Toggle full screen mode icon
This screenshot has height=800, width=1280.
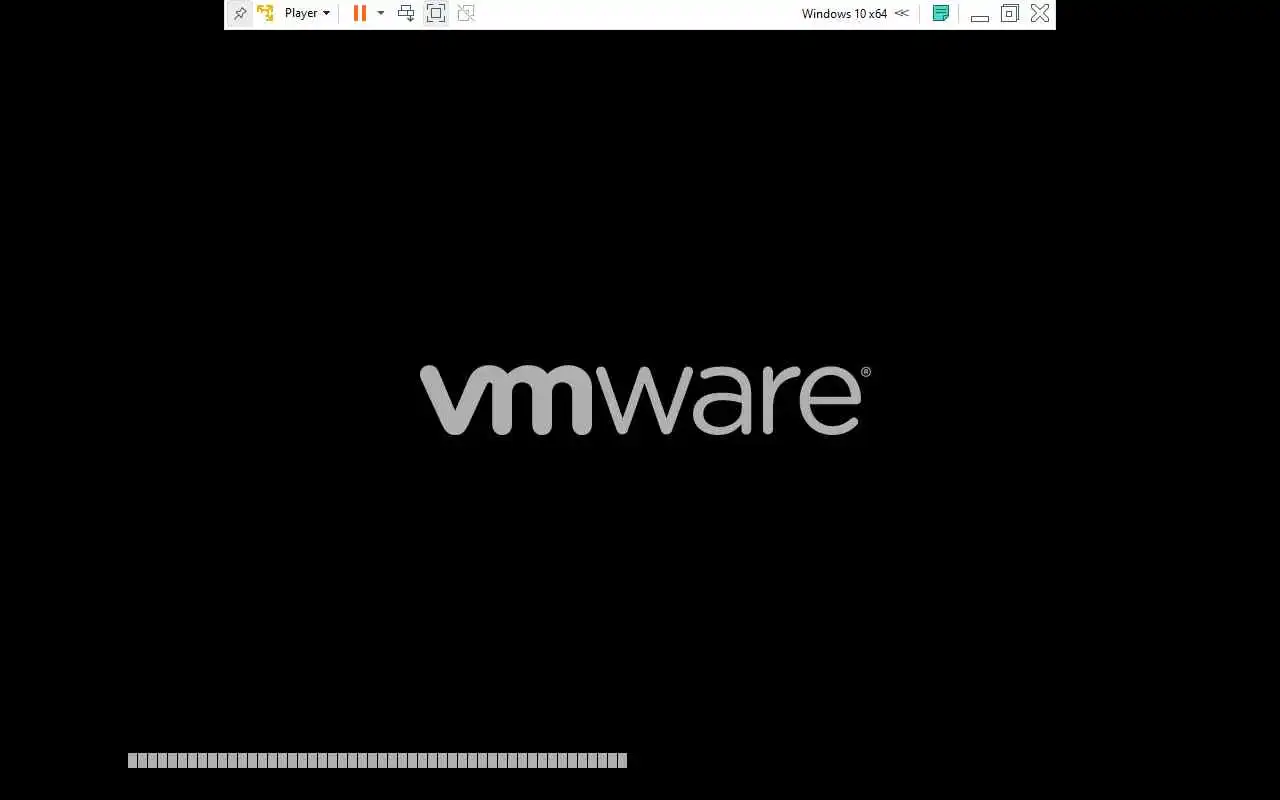(x=436, y=13)
